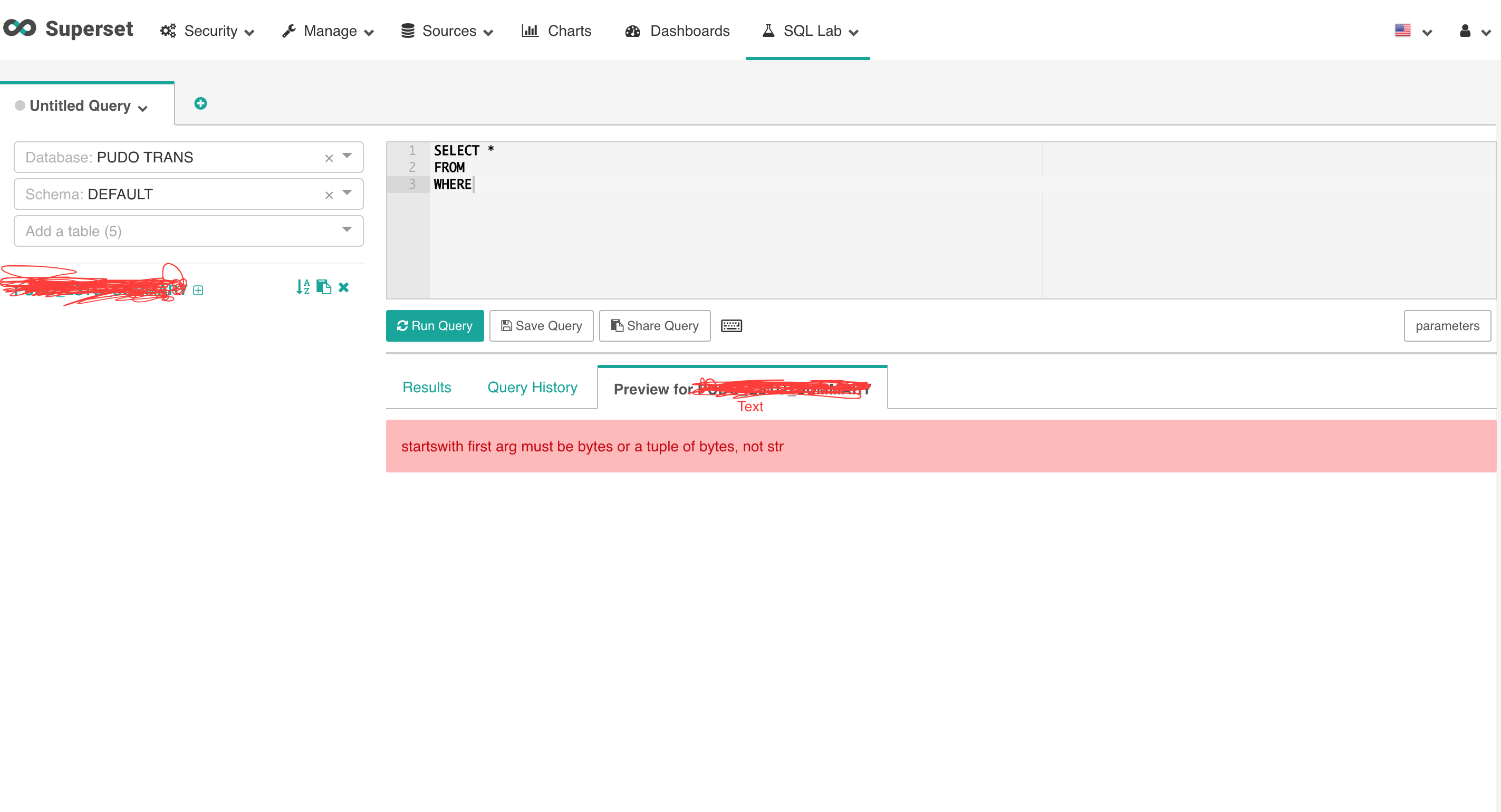This screenshot has height=812, width=1501.
Task: Share the current query
Action: pos(655,326)
